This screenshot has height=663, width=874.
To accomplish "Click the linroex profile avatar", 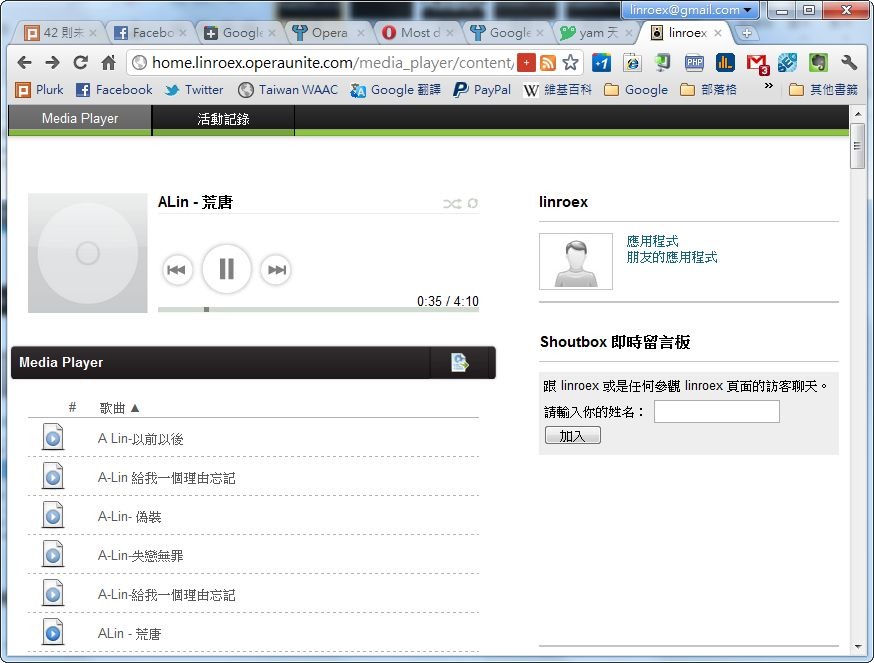I will pos(576,261).
